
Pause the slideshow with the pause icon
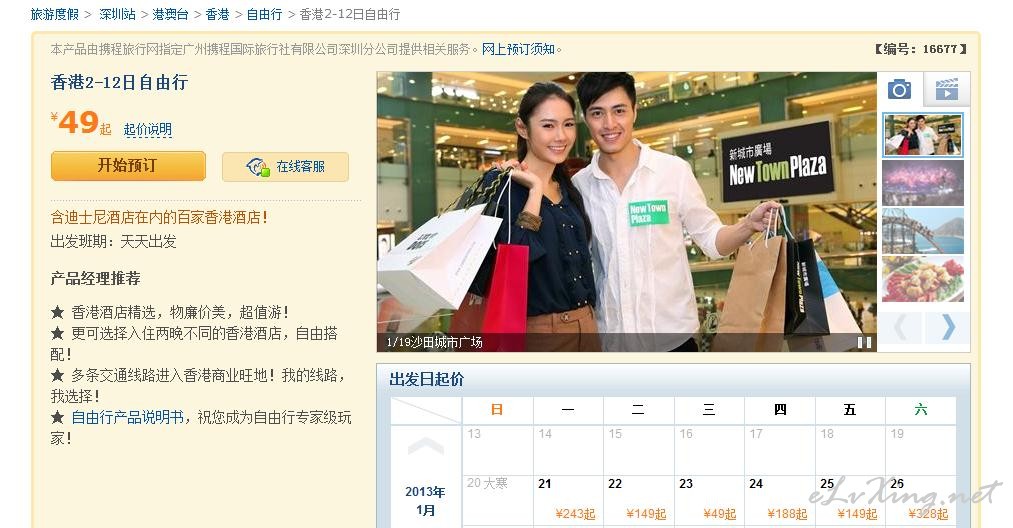(x=864, y=343)
